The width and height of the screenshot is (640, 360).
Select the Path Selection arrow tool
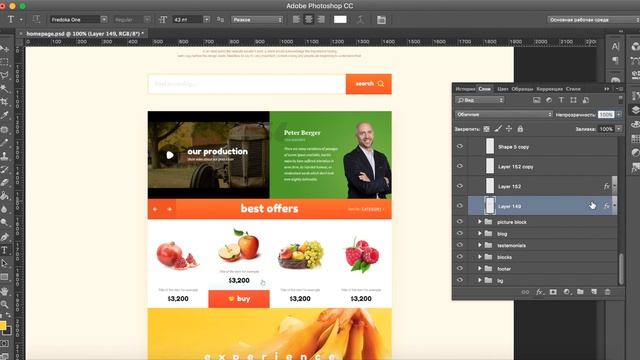[x=4, y=263]
